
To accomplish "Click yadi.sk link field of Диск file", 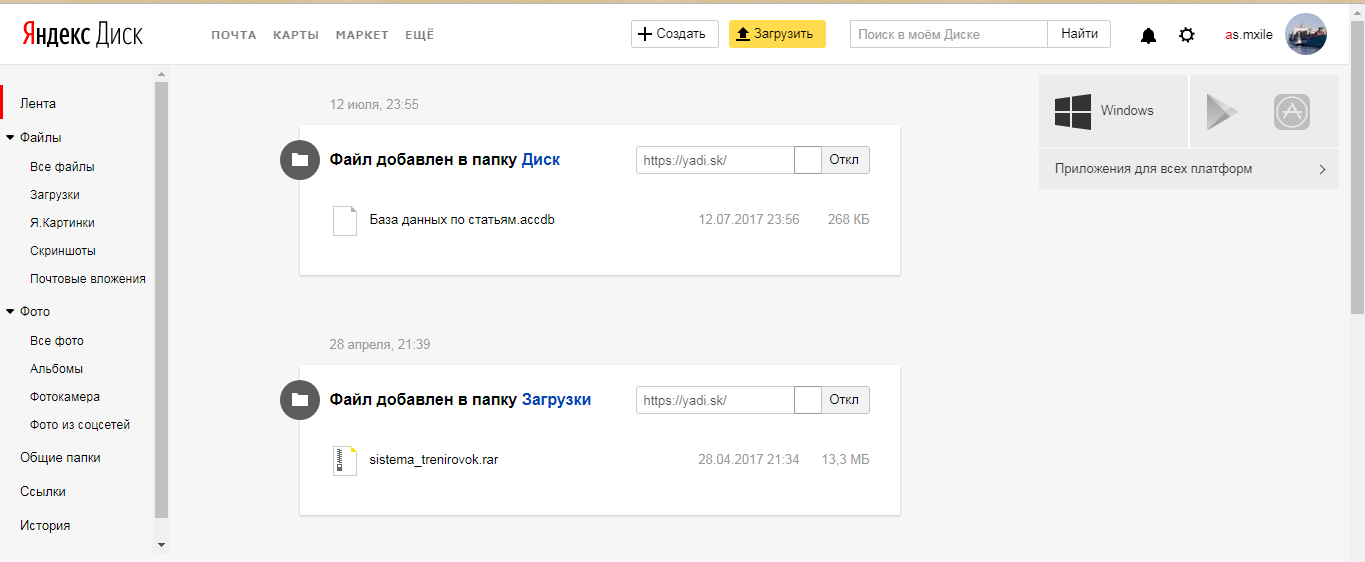I will [715, 160].
